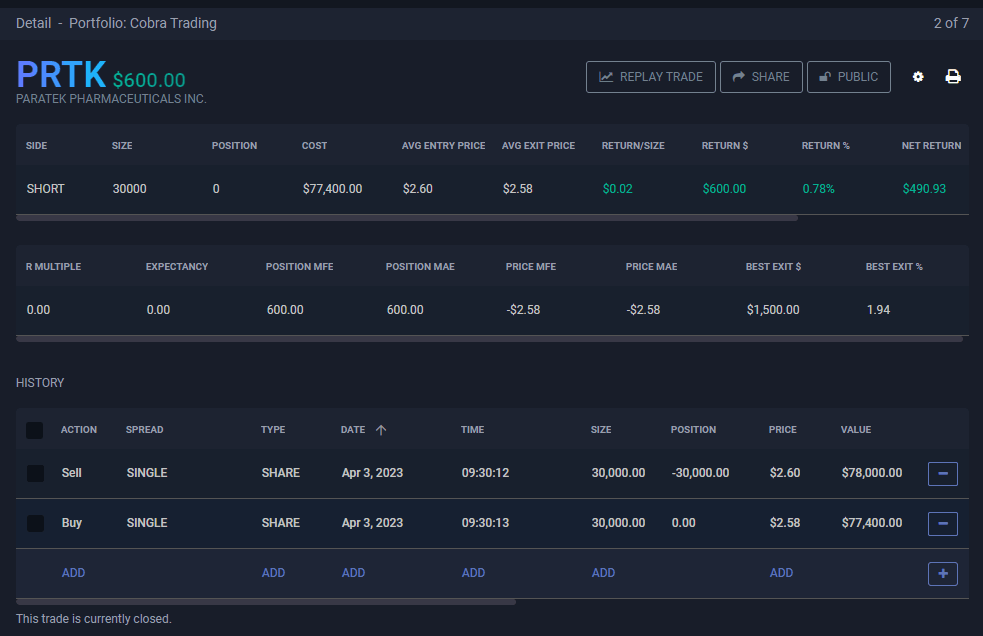Click ADD under Type column
The width and height of the screenshot is (983, 636).
[x=273, y=573]
